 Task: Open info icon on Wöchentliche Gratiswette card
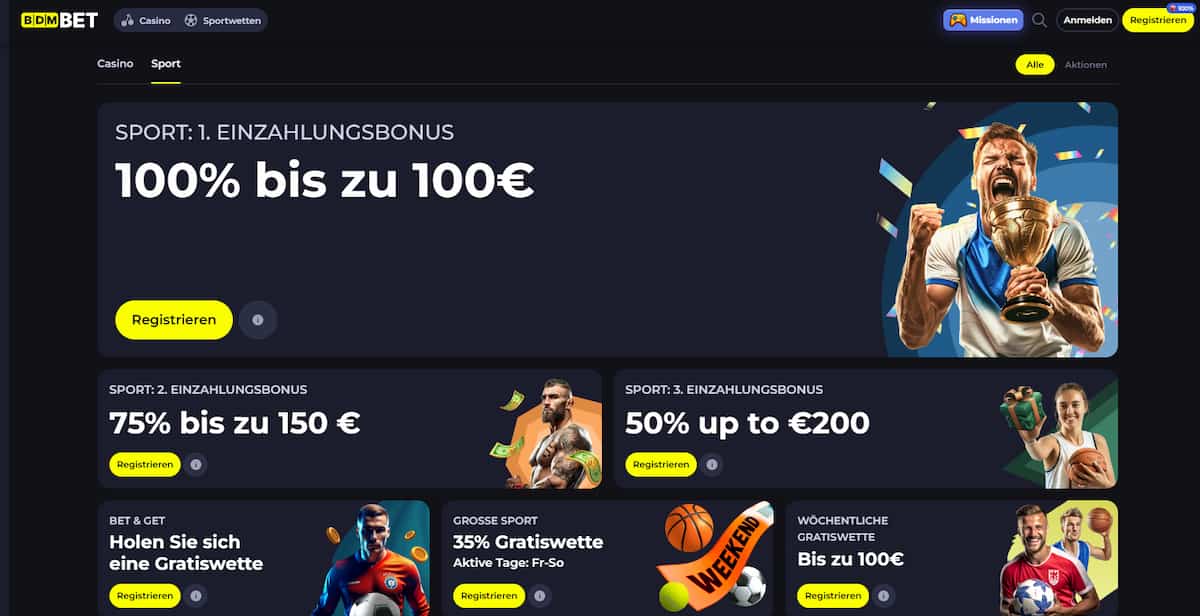click(x=884, y=596)
